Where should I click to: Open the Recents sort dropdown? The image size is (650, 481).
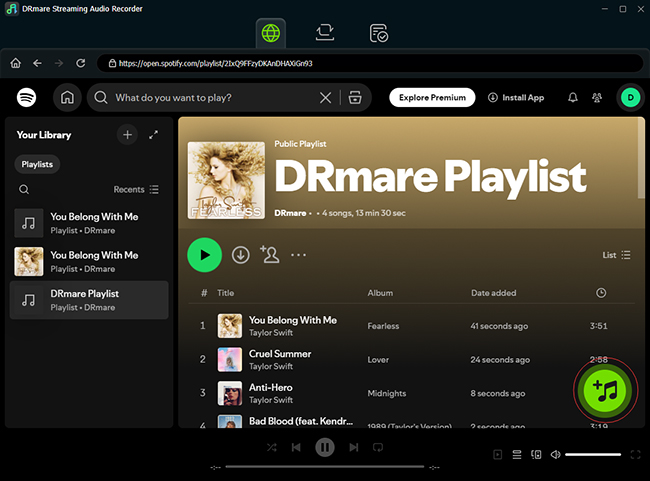click(136, 189)
